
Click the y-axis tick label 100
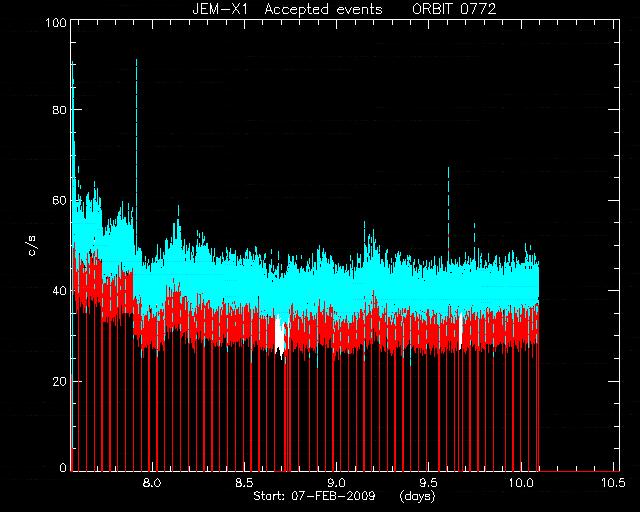tap(56, 22)
